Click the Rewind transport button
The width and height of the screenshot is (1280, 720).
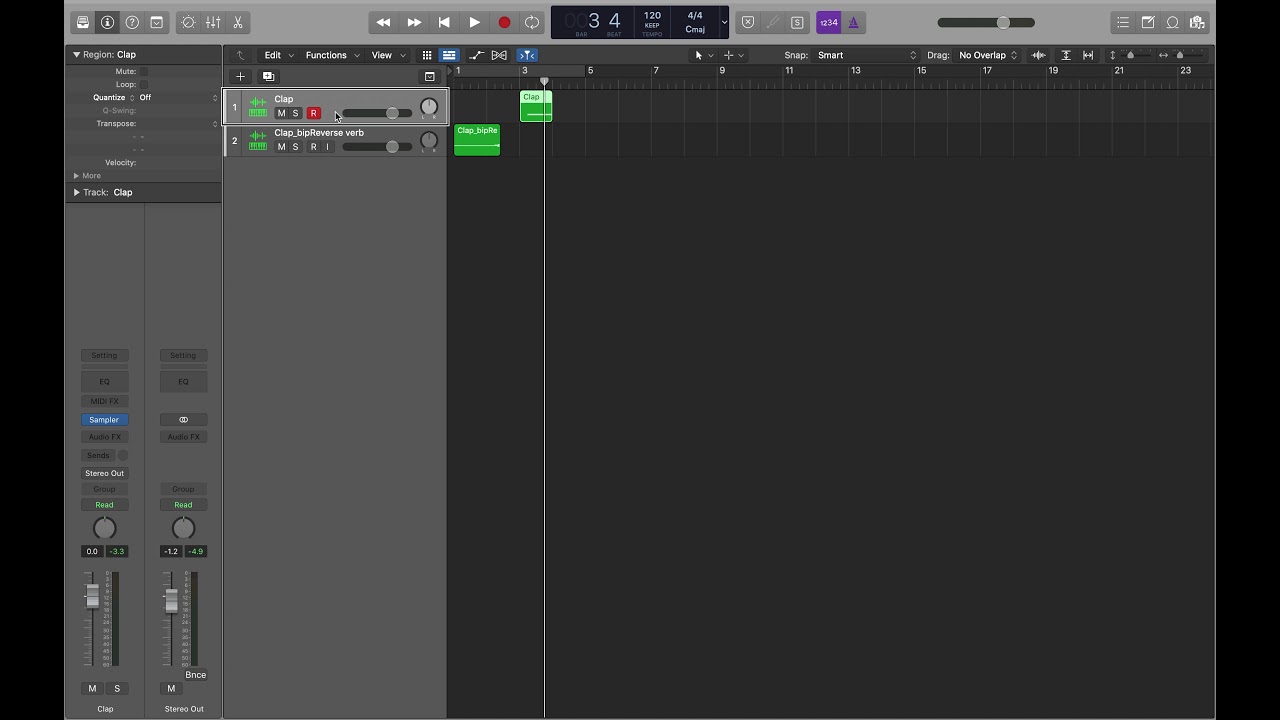coord(383,22)
